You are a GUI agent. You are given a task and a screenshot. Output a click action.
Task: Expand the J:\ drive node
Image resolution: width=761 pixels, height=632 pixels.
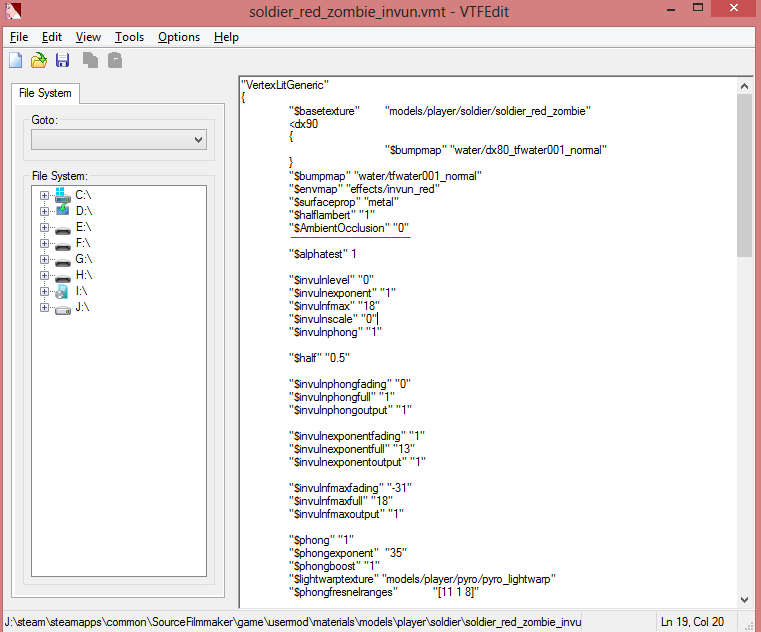pos(44,307)
